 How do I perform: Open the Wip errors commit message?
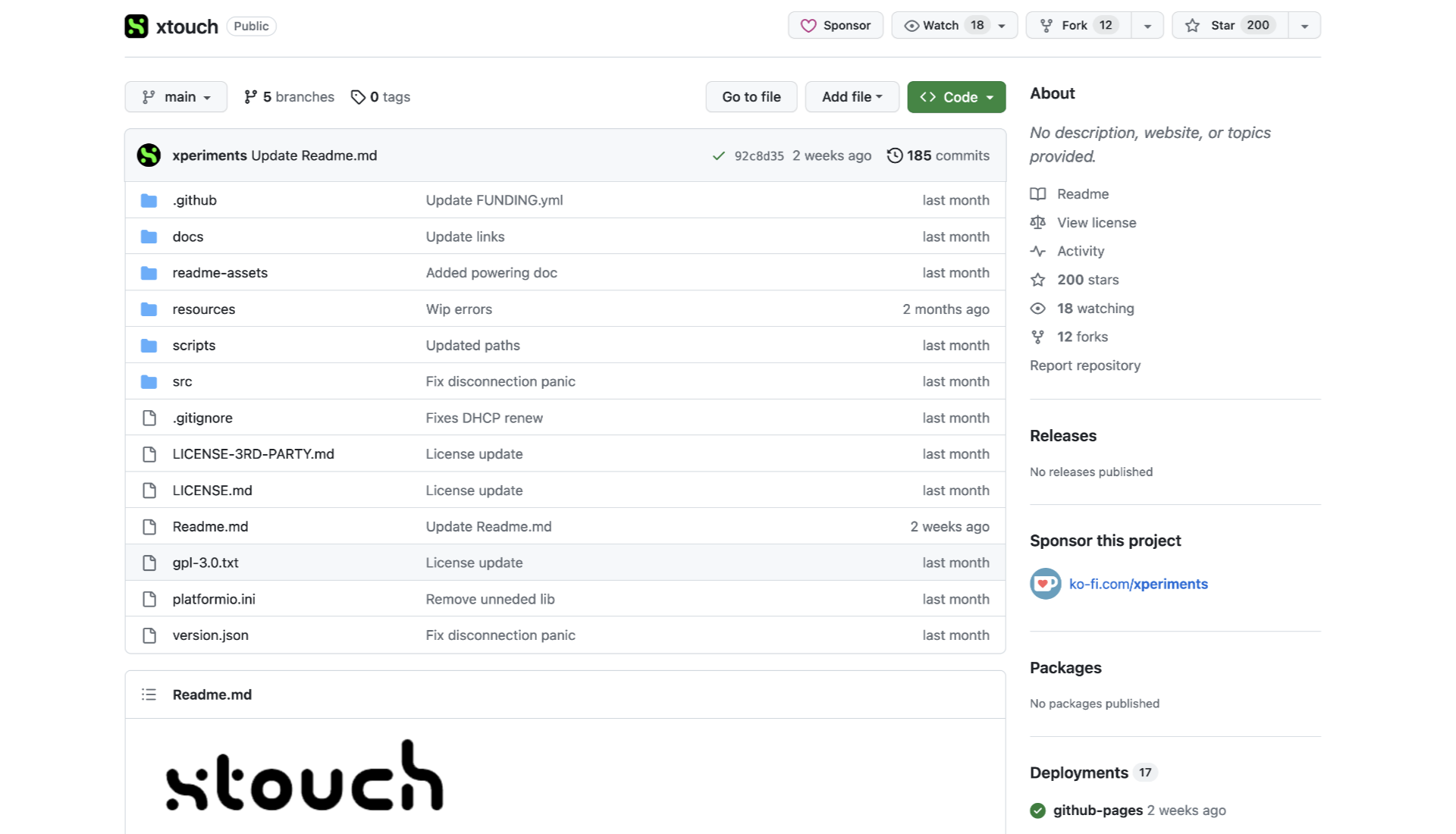coord(459,309)
